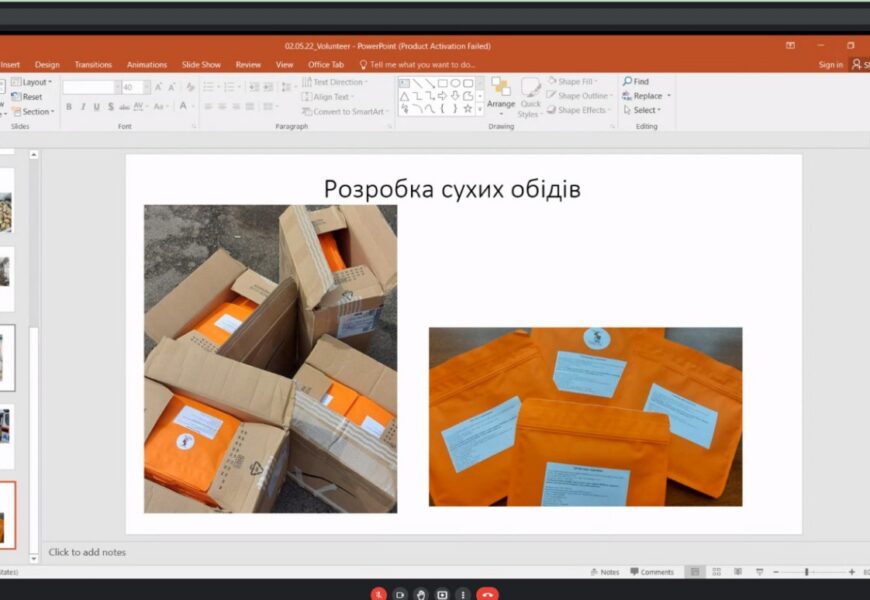The image size is (870, 600).
Task: Toggle the Comments pane in status bar
Action: 651,572
